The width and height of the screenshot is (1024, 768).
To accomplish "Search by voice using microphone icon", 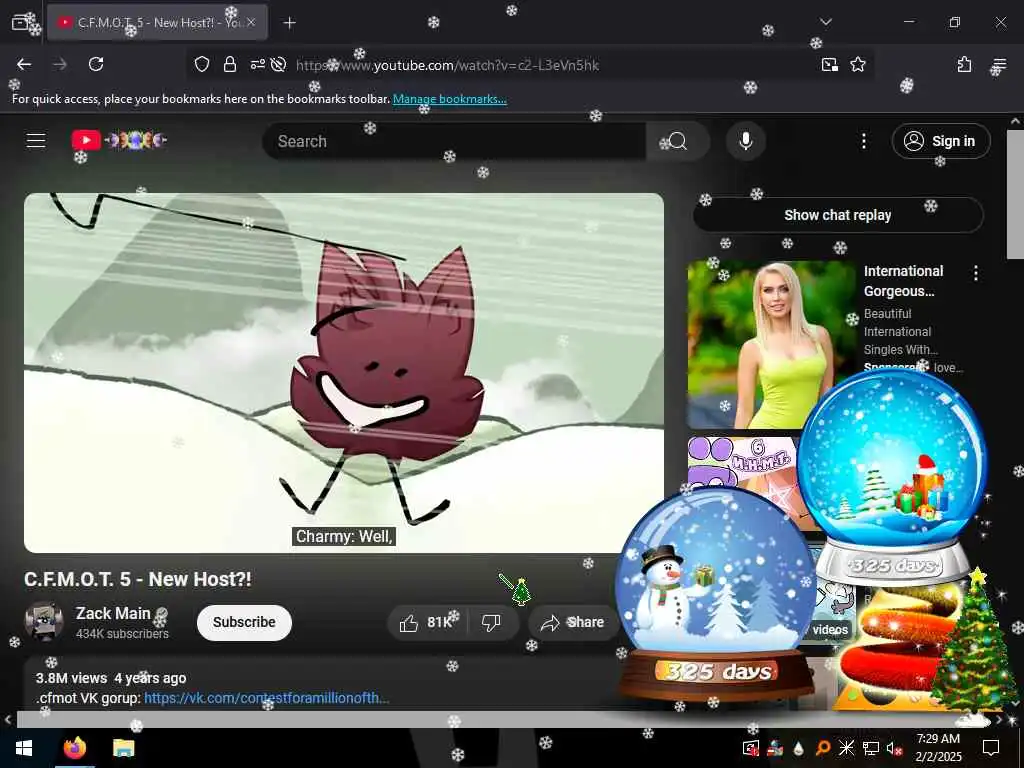I will pos(746,141).
